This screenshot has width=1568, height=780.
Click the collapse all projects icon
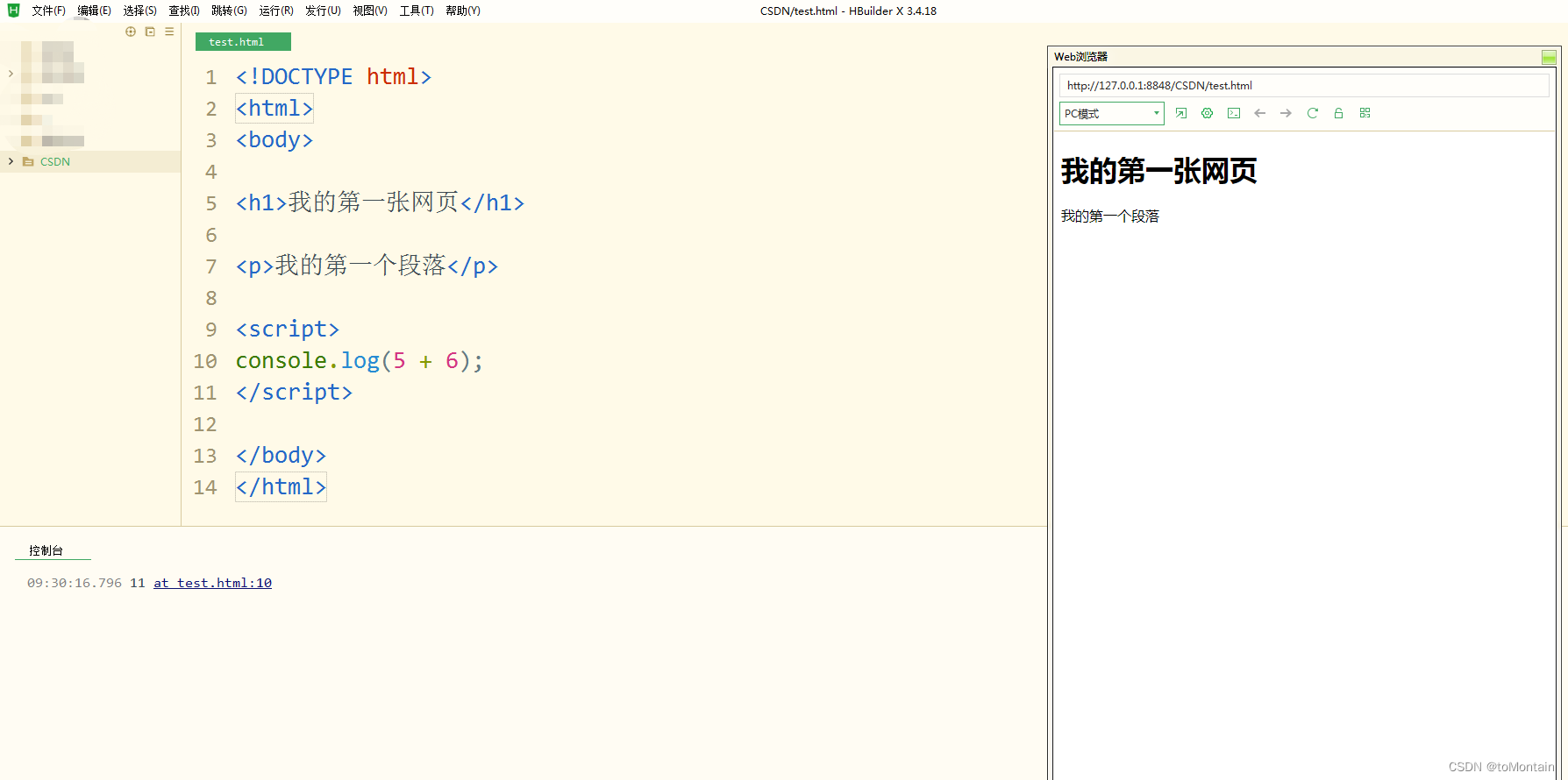pyautogui.click(x=150, y=32)
